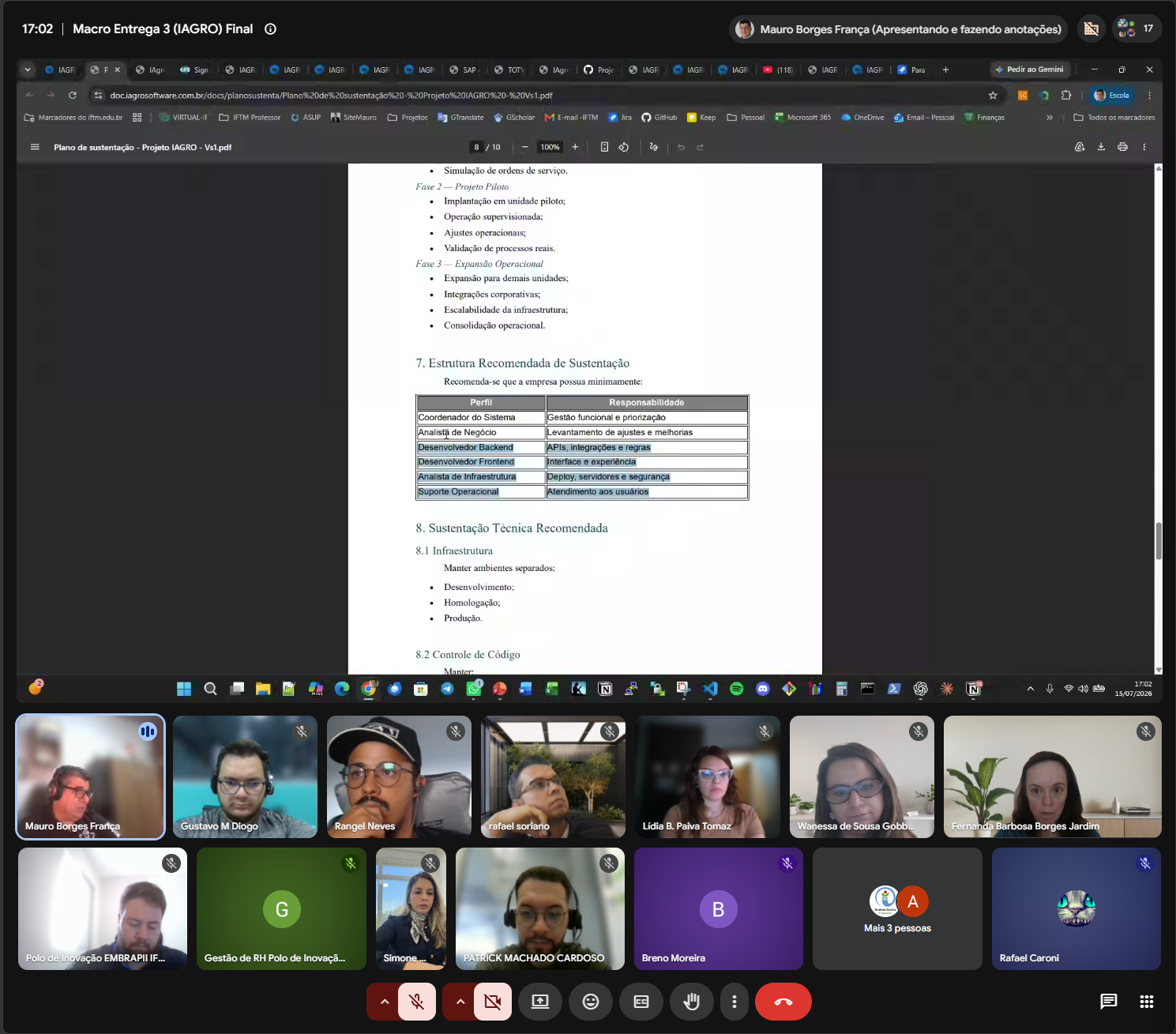This screenshot has width=1176, height=1034.
Task: Turn on the camera
Action: tap(493, 1002)
